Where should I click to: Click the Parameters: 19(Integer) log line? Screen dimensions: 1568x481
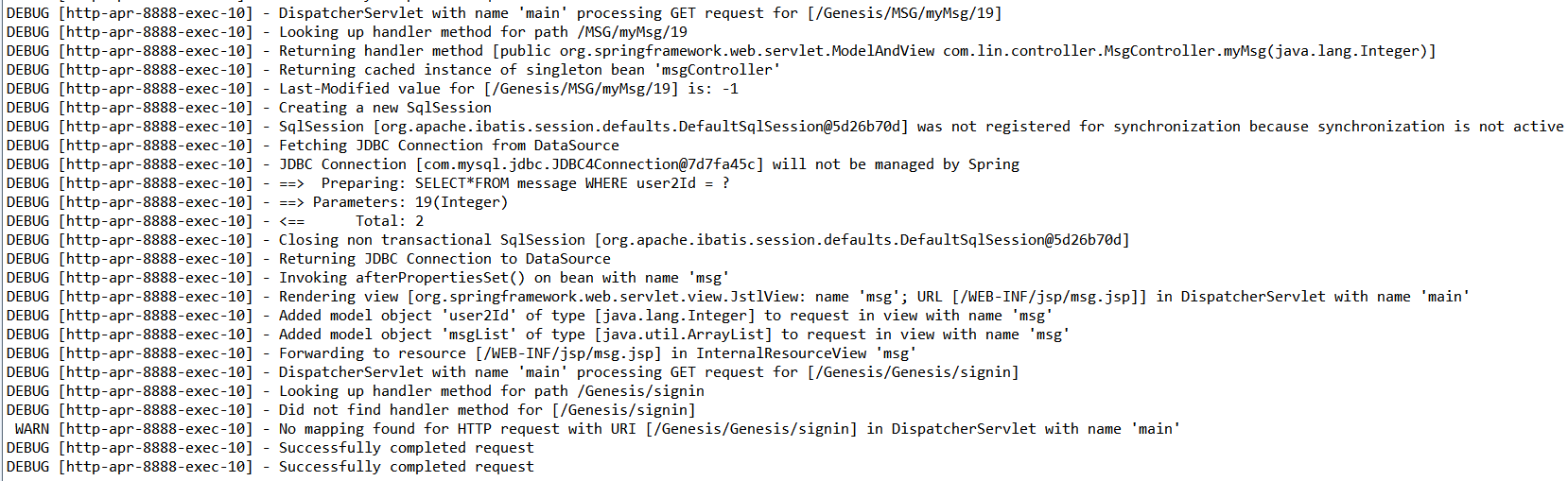point(393,202)
